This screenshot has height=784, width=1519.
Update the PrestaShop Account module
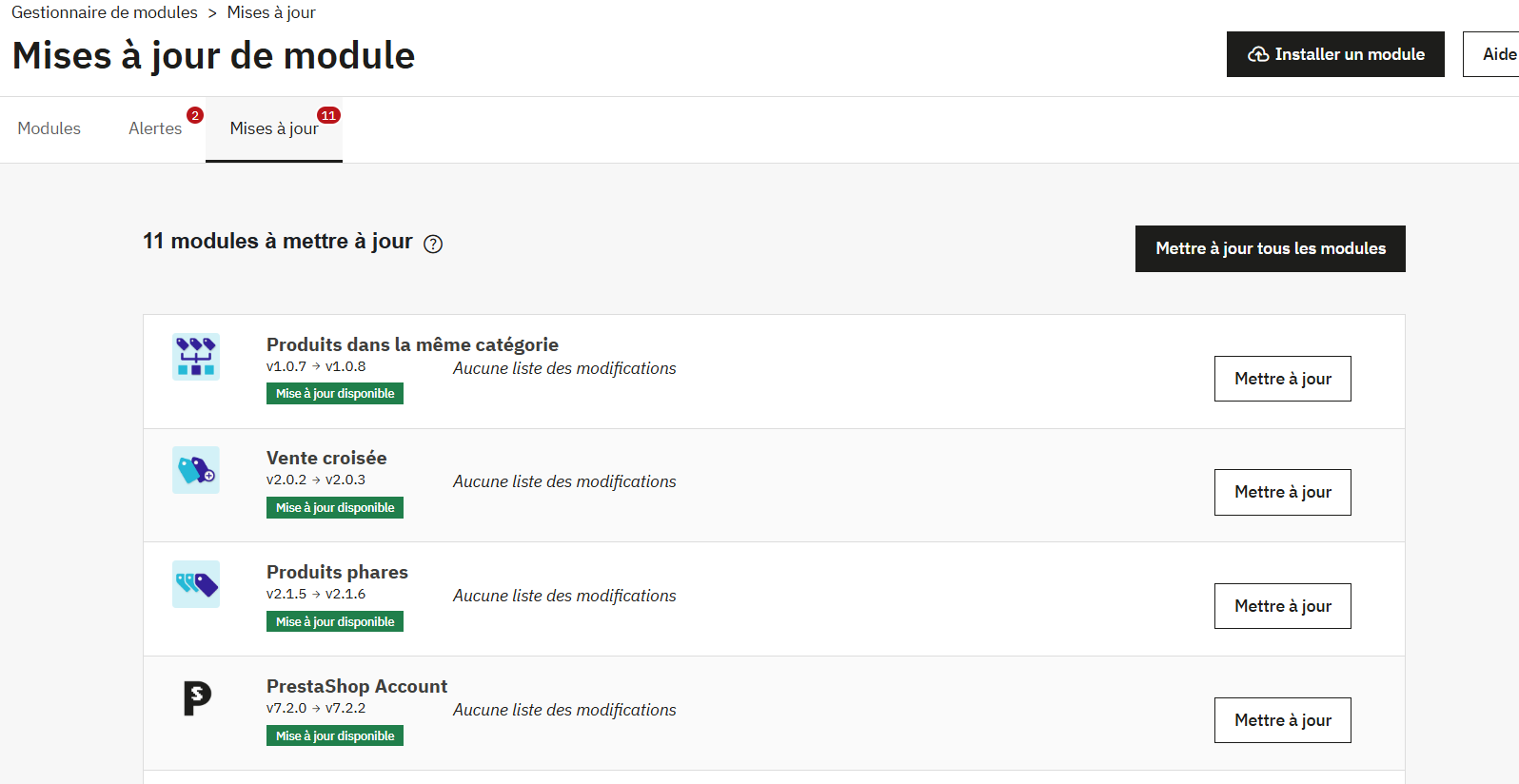(x=1283, y=720)
